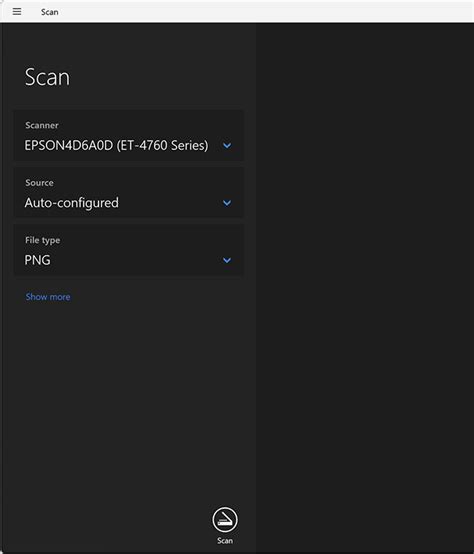Click the Show more link
The image size is (474, 554).
48,297
